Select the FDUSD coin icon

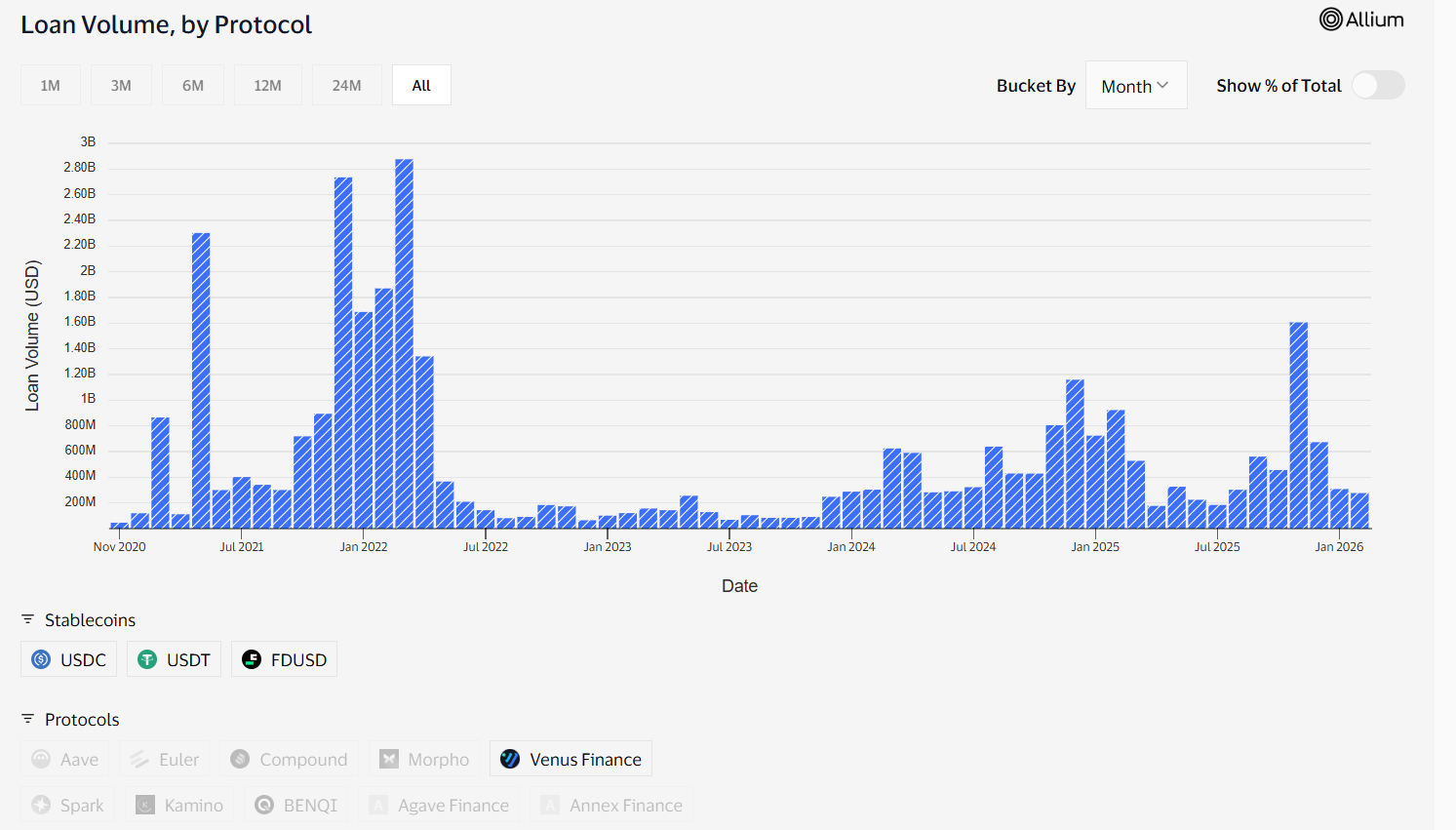(252, 658)
